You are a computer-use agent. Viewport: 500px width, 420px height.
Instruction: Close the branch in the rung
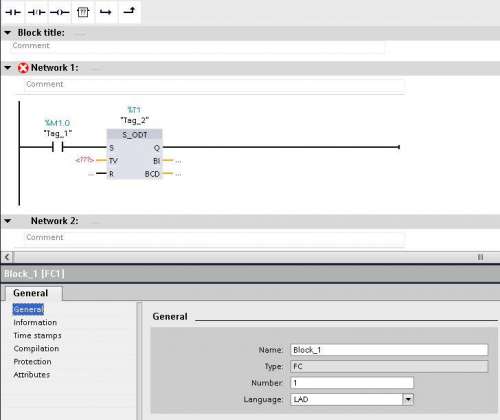coord(129,12)
